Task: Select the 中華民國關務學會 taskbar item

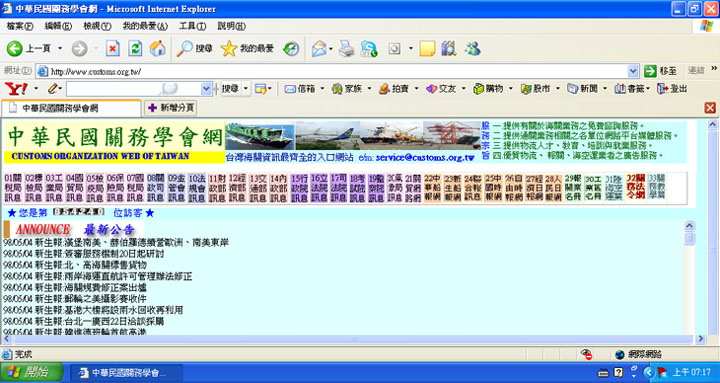Action: (126, 372)
